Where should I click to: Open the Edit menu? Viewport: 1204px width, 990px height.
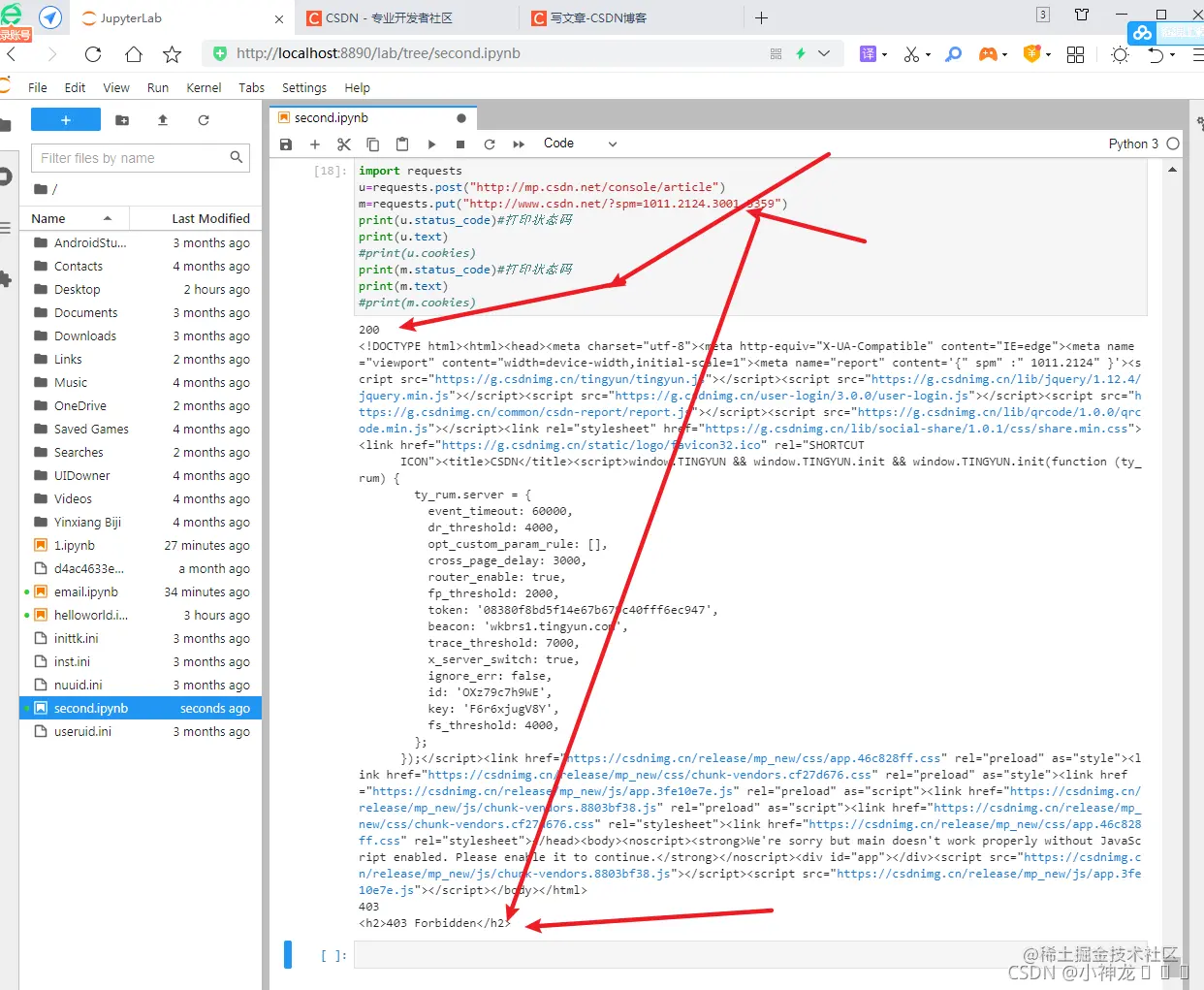click(x=75, y=87)
